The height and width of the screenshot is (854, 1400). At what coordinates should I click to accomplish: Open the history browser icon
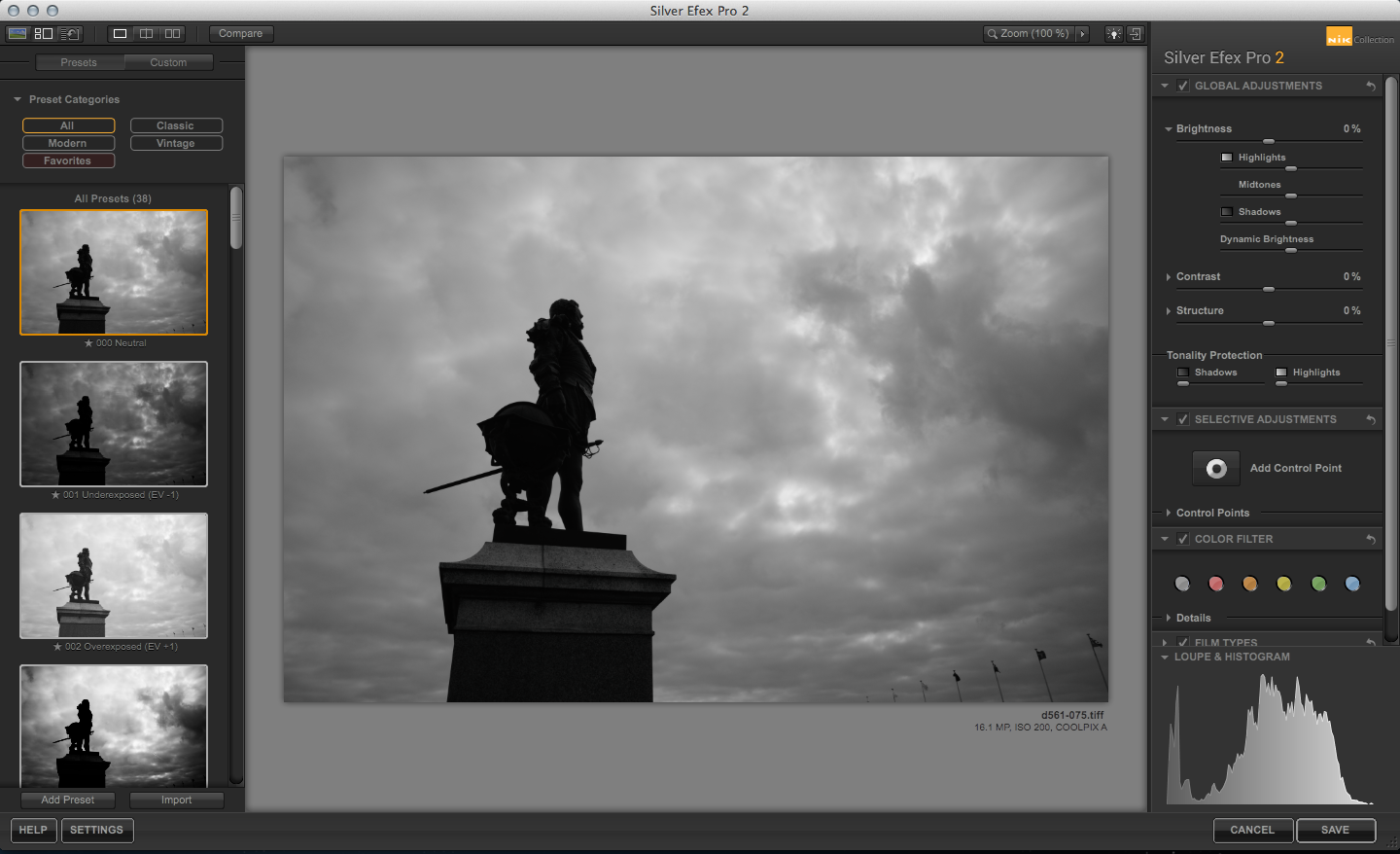tap(70, 33)
